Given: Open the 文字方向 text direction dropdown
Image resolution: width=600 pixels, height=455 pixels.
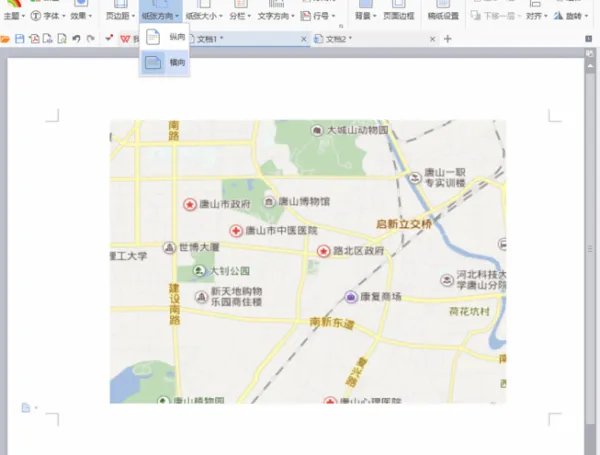Looking at the screenshot, I should click(x=276, y=16).
